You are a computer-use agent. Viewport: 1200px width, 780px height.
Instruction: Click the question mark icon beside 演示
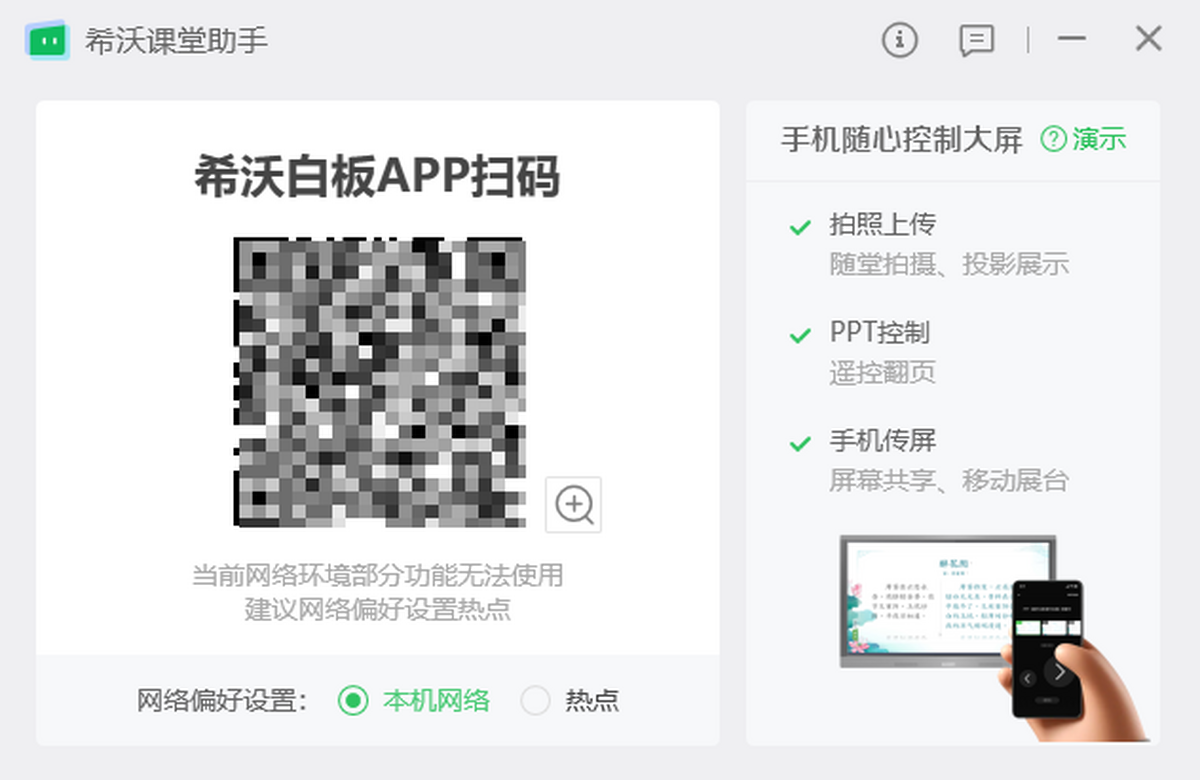point(1054,139)
